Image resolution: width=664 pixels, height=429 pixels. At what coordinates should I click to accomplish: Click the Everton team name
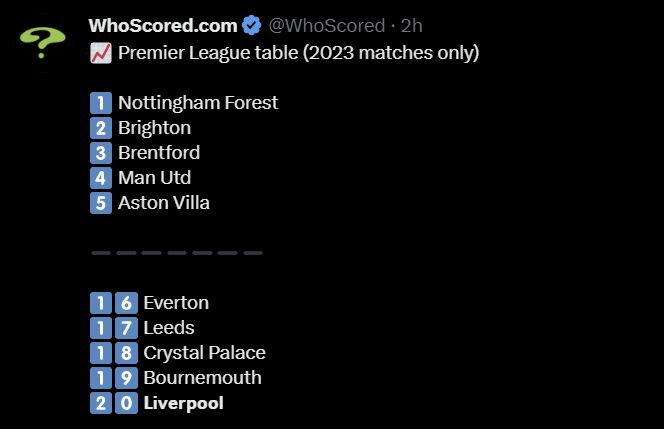pyautogui.click(x=176, y=303)
